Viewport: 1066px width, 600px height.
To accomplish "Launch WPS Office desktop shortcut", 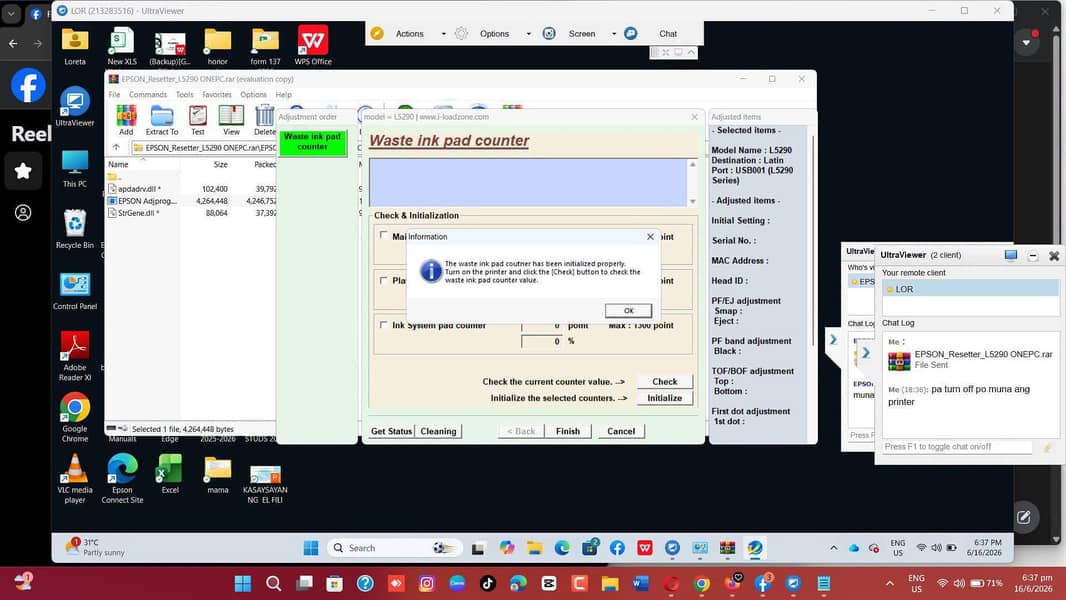I will click(313, 46).
